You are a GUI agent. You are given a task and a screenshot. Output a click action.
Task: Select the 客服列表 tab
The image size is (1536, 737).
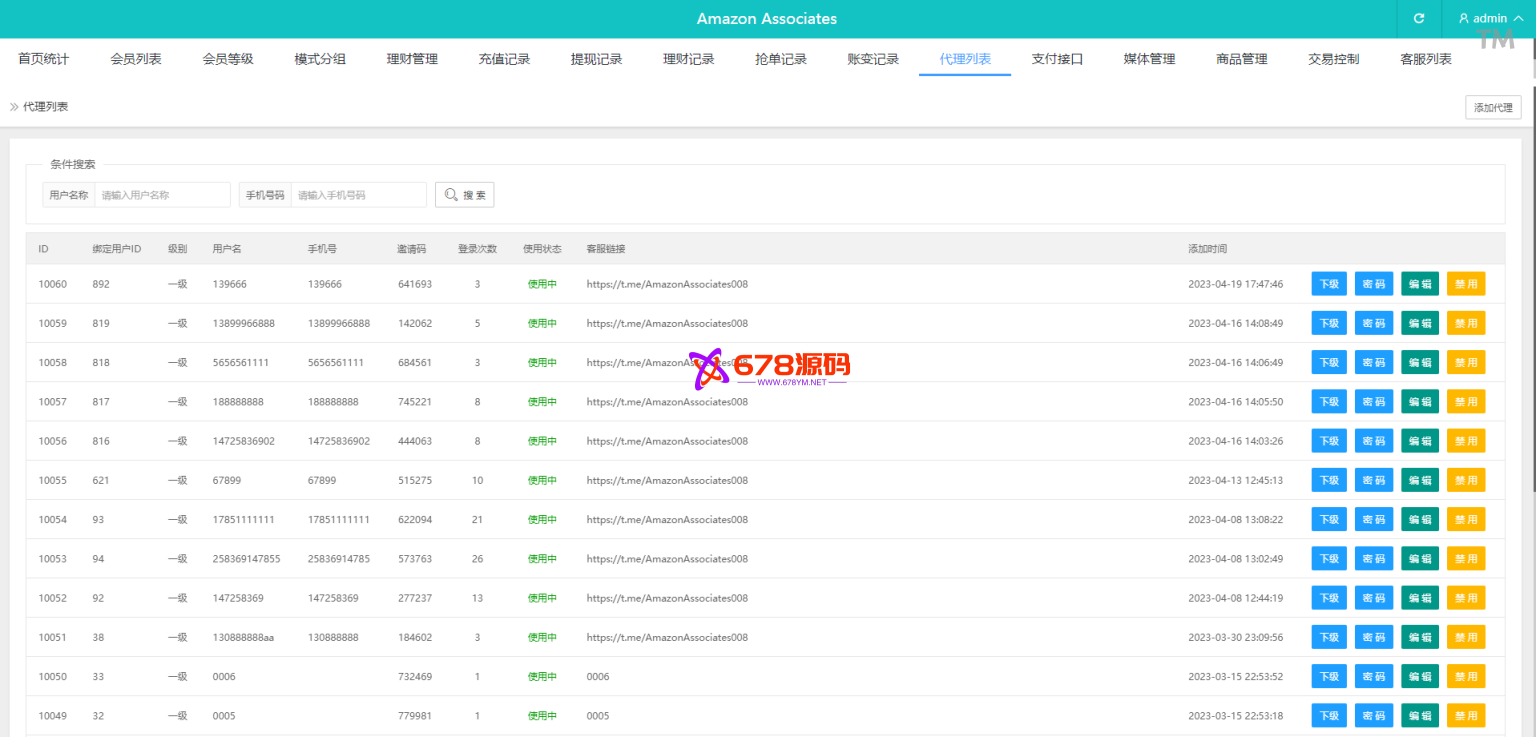(1425, 59)
